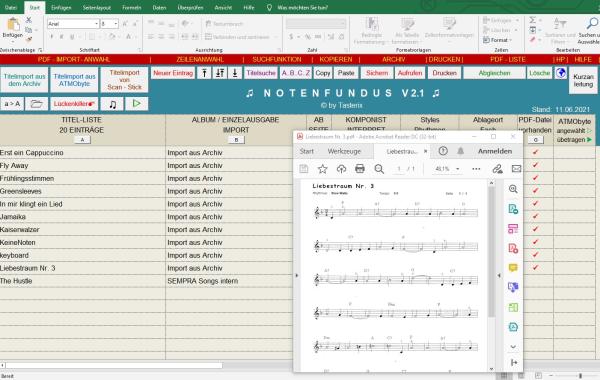Viewport: 600px width, 380px height.
Task: Click the sort rows up-down arrow button
Action: [x=220, y=73]
